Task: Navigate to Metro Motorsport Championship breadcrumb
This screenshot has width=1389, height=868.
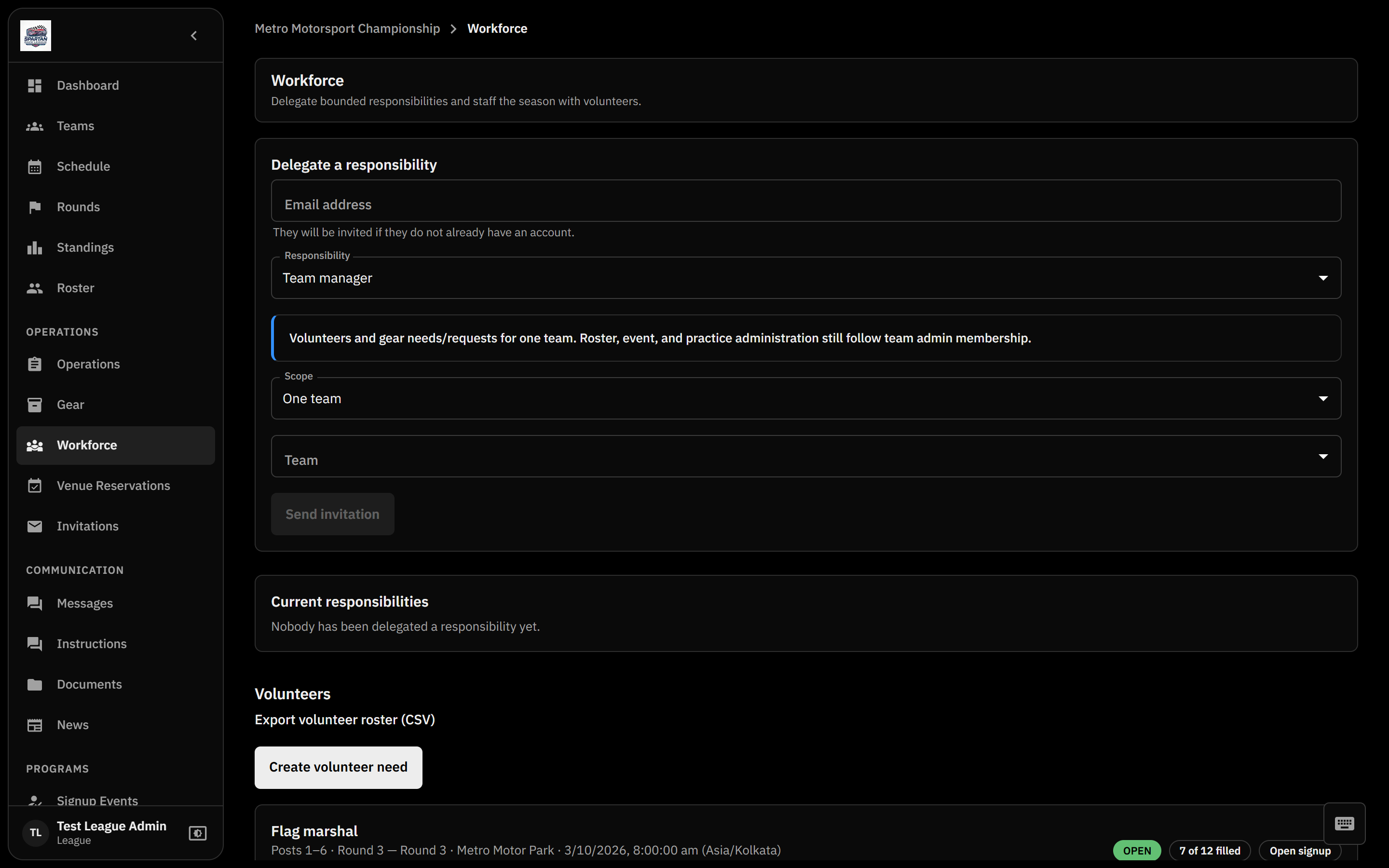Action: (x=347, y=29)
